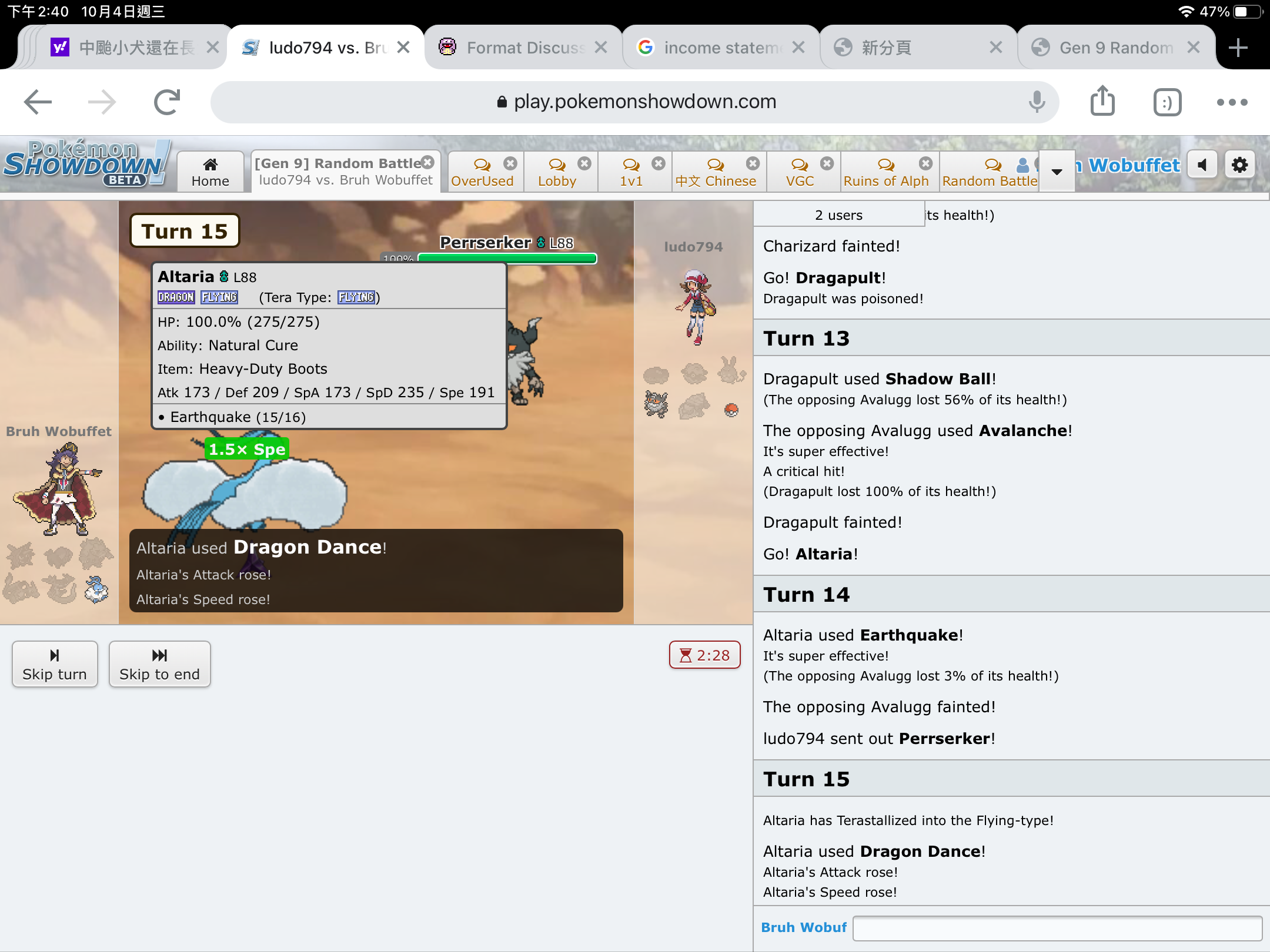Click the sound mute speaker icon

click(x=1202, y=165)
